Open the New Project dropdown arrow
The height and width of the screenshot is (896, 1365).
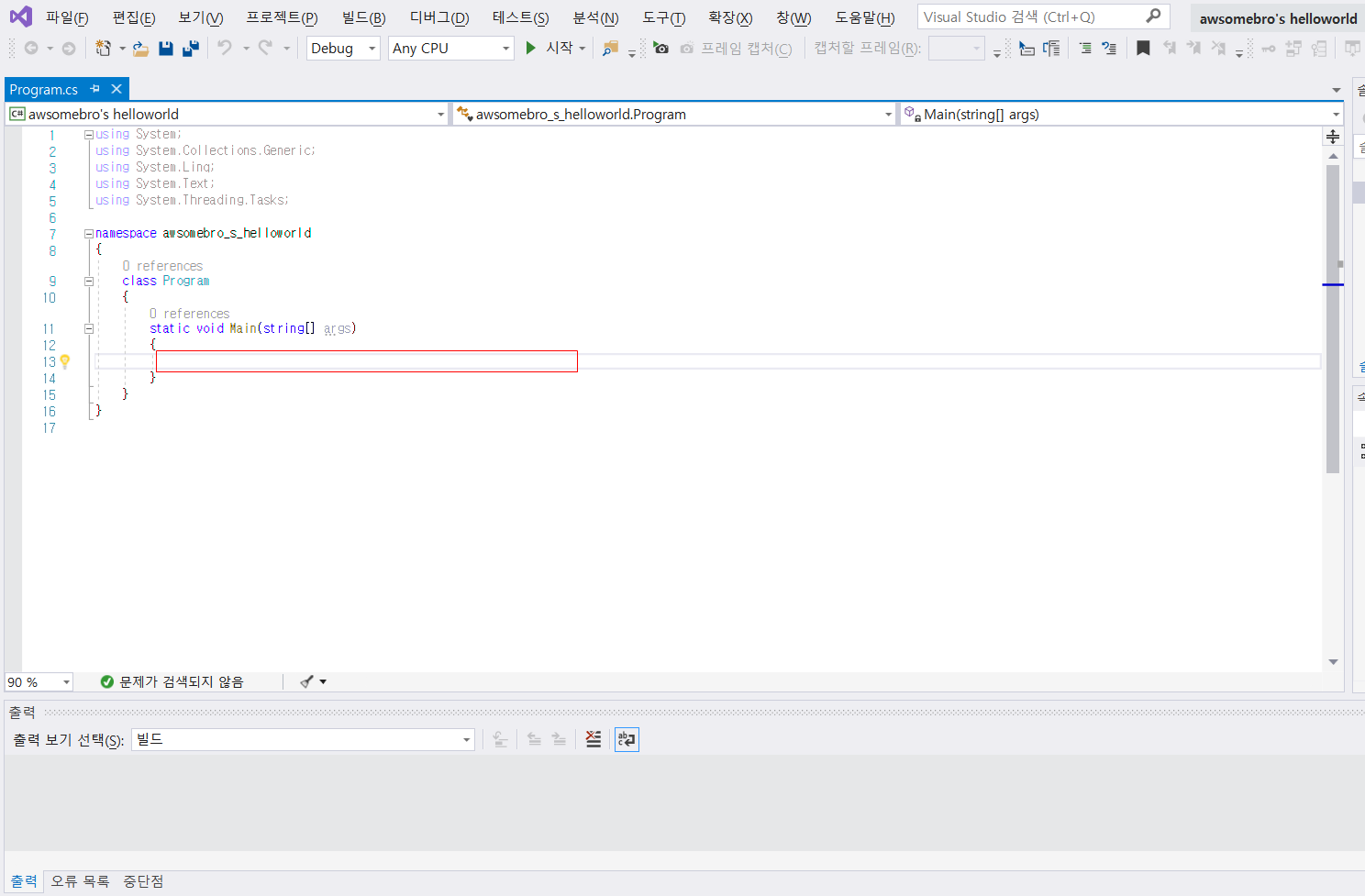tap(122, 48)
